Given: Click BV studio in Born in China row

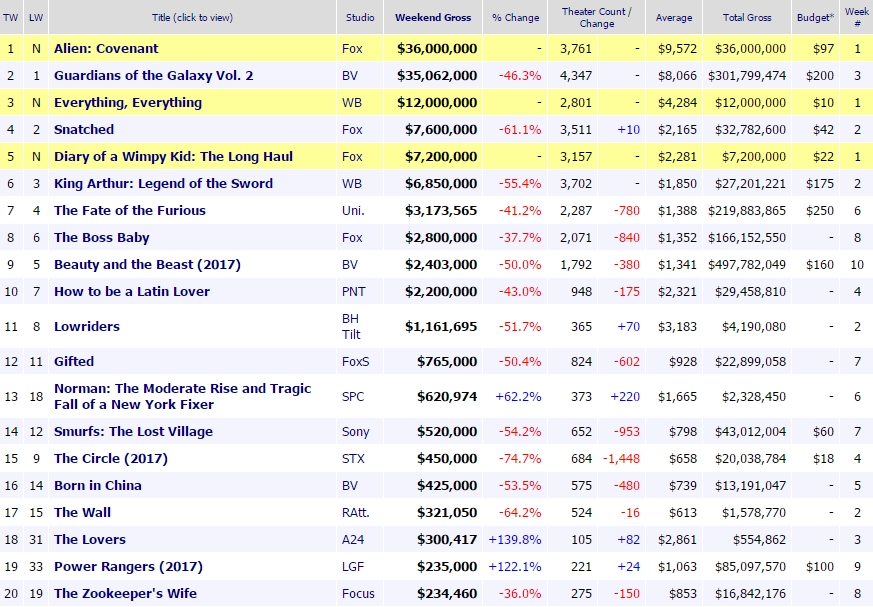Looking at the screenshot, I should (350, 486).
